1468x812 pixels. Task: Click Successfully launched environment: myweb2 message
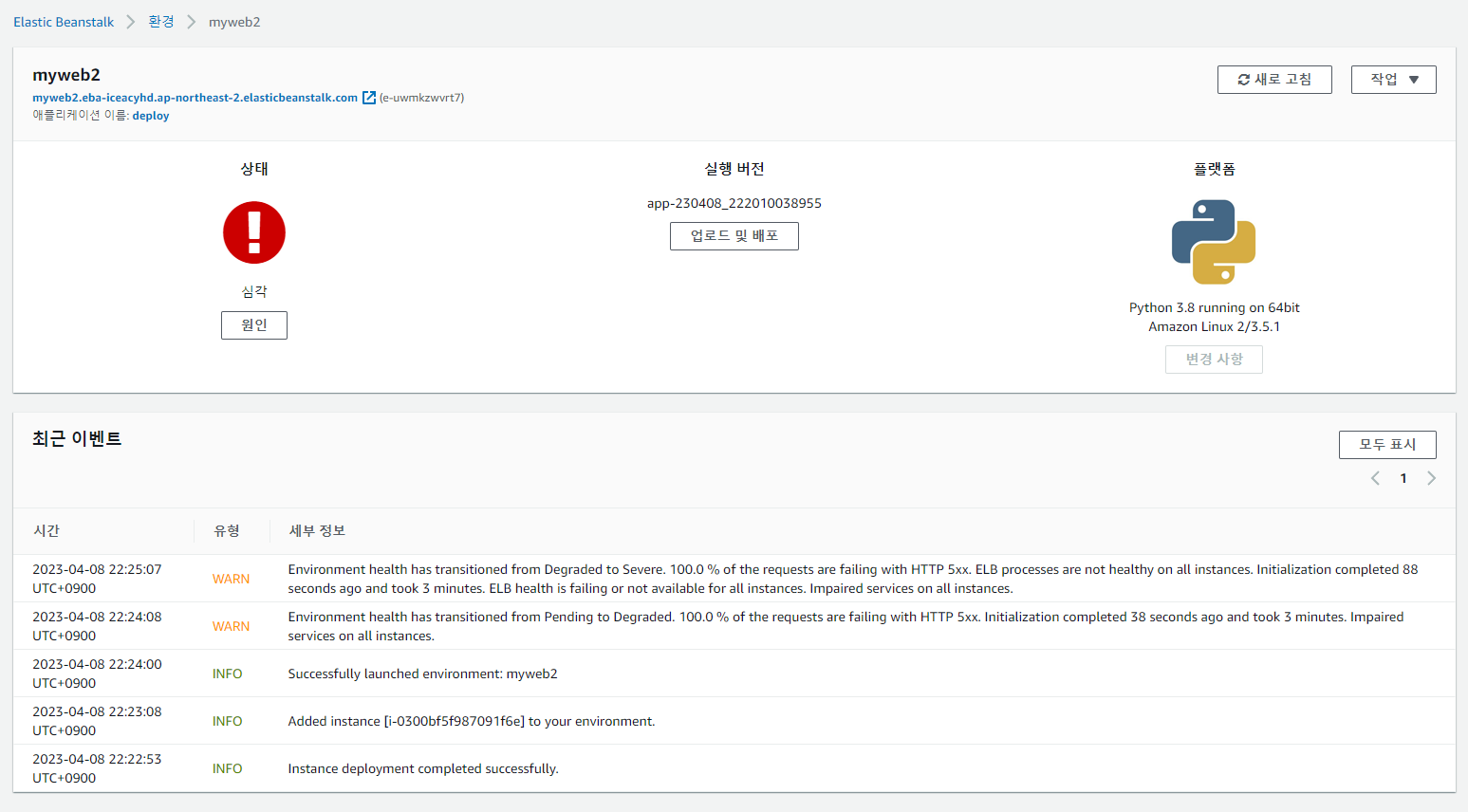[x=422, y=674]
